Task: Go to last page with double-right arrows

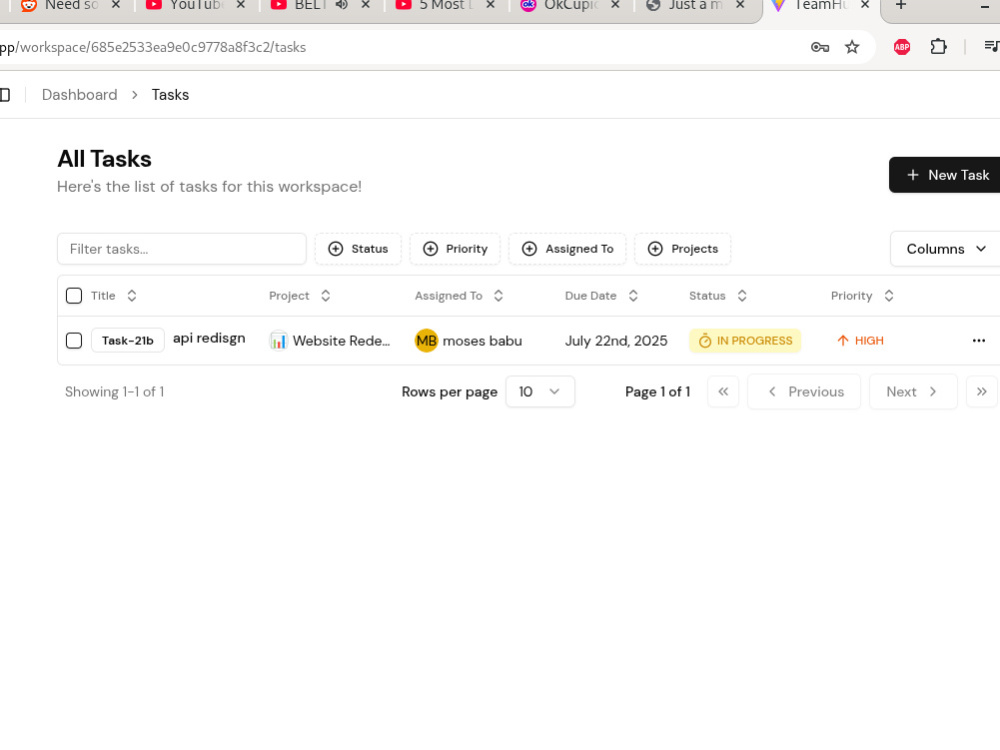Action: click(982, 392)
